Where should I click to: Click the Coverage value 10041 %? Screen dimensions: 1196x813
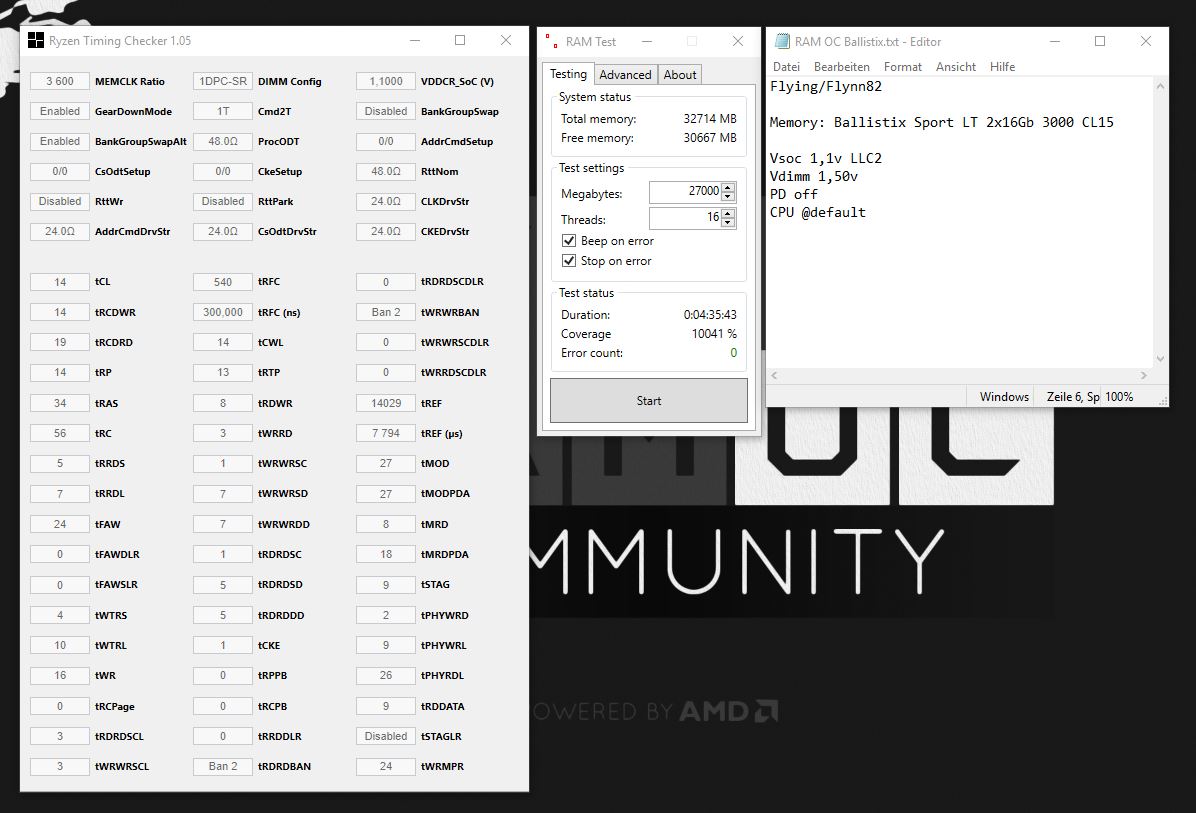(x=714, y=333)
